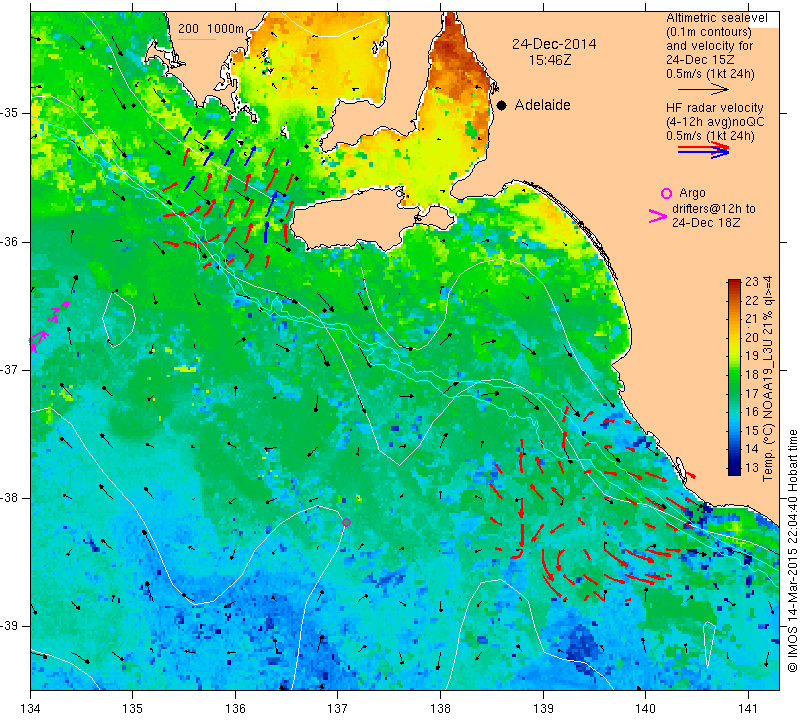Click the green middle of the temperature colorbar
The height and width of the screenshot is (720, 800).
coord(734,378)
